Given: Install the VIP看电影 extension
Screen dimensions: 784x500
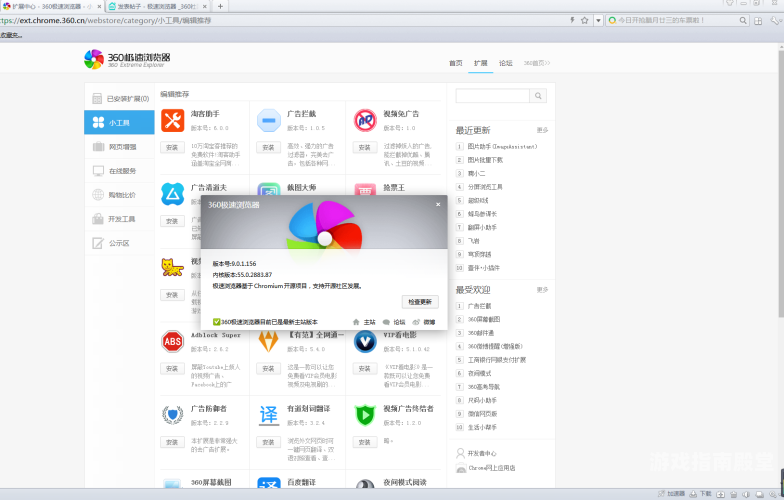Looking at the screenshot, I should pos(364,368).
